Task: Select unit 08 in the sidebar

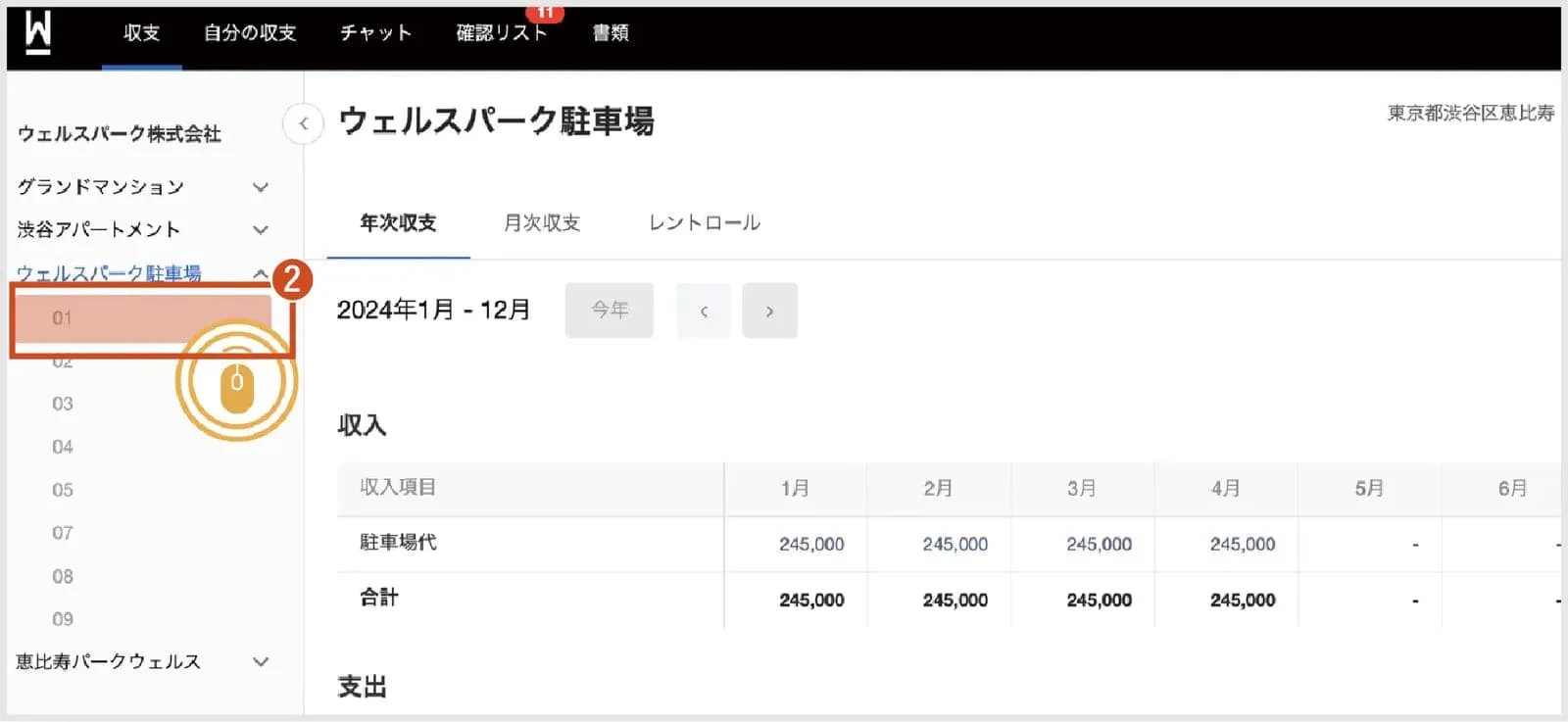Action: [x=63, y=577]
